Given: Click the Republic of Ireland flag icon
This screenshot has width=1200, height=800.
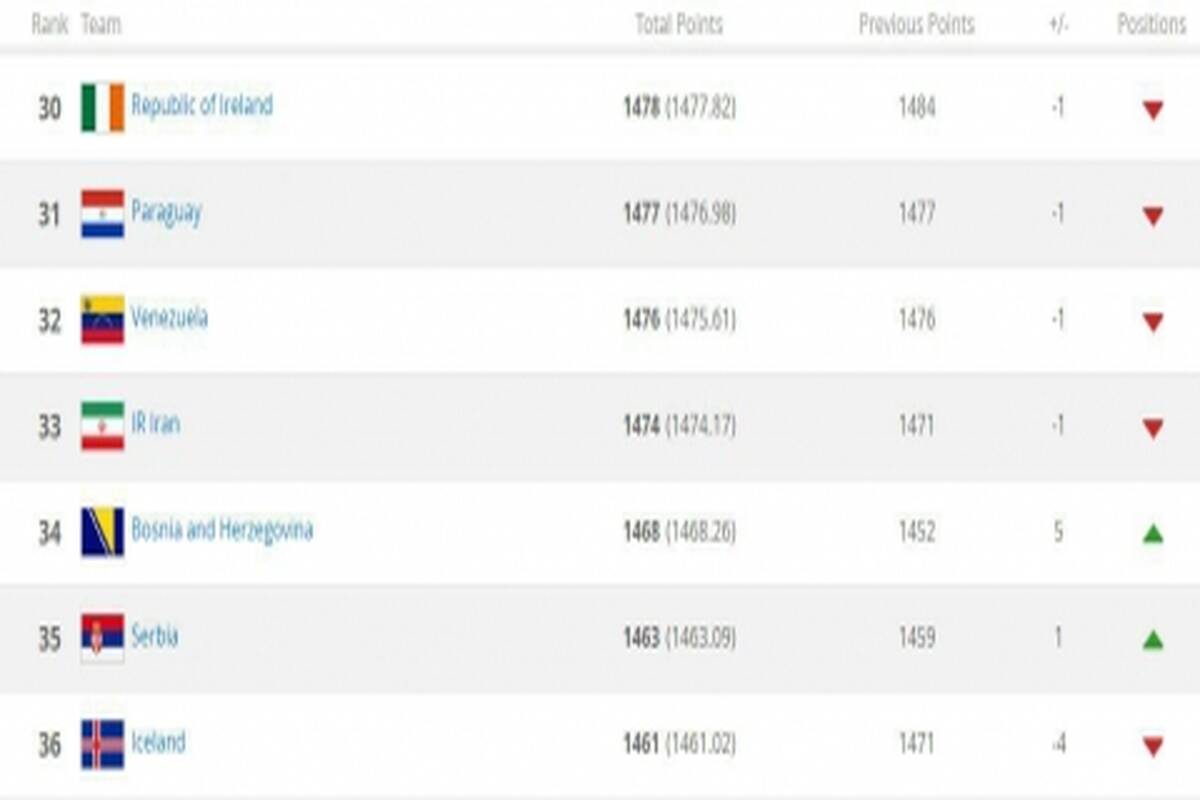Looking at the screenshot, I should pyautogui.click(x=103, y=107).
